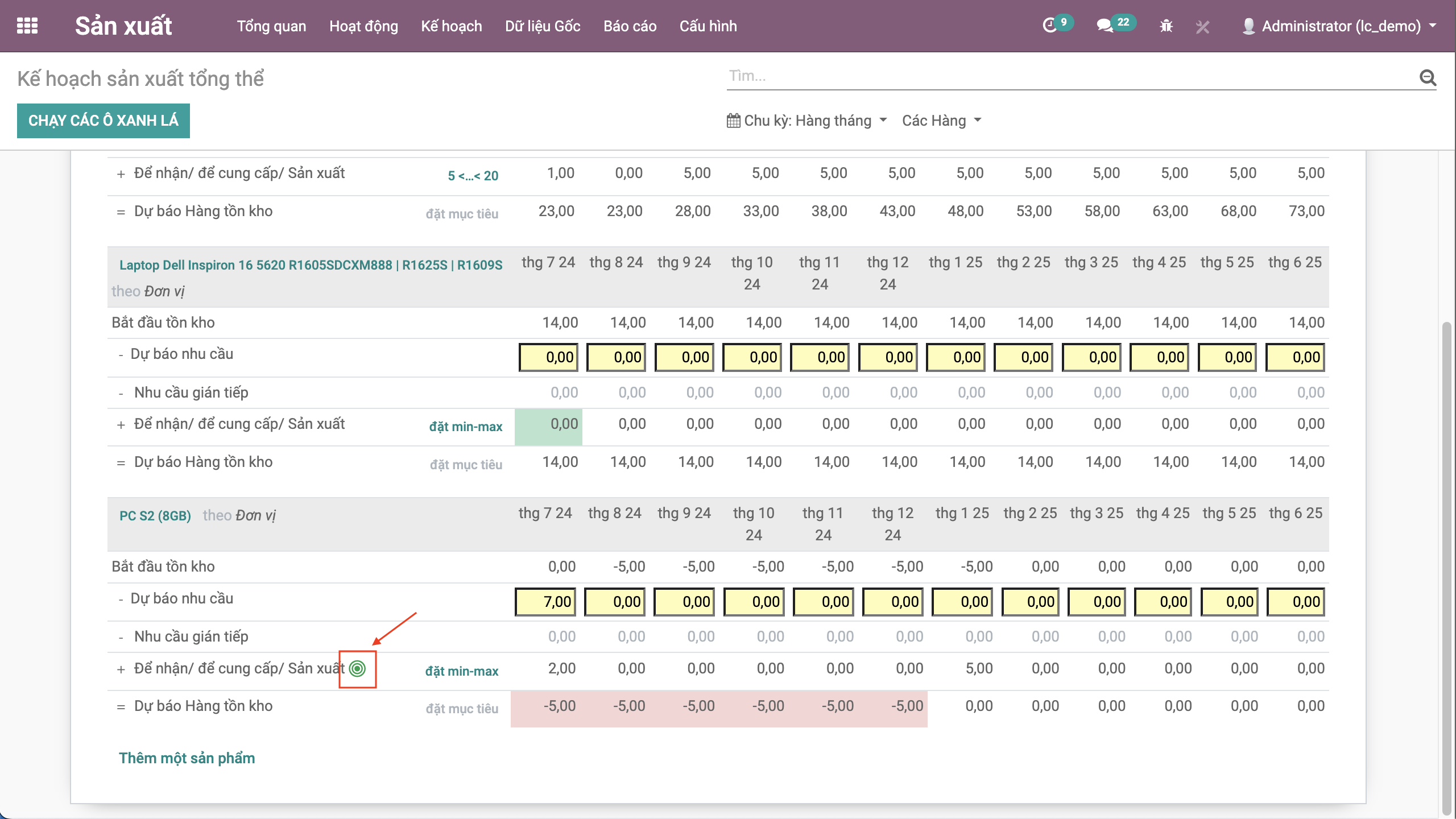
Task: Click the Thêm một sản phẩm link
Action: click(187, 758)
